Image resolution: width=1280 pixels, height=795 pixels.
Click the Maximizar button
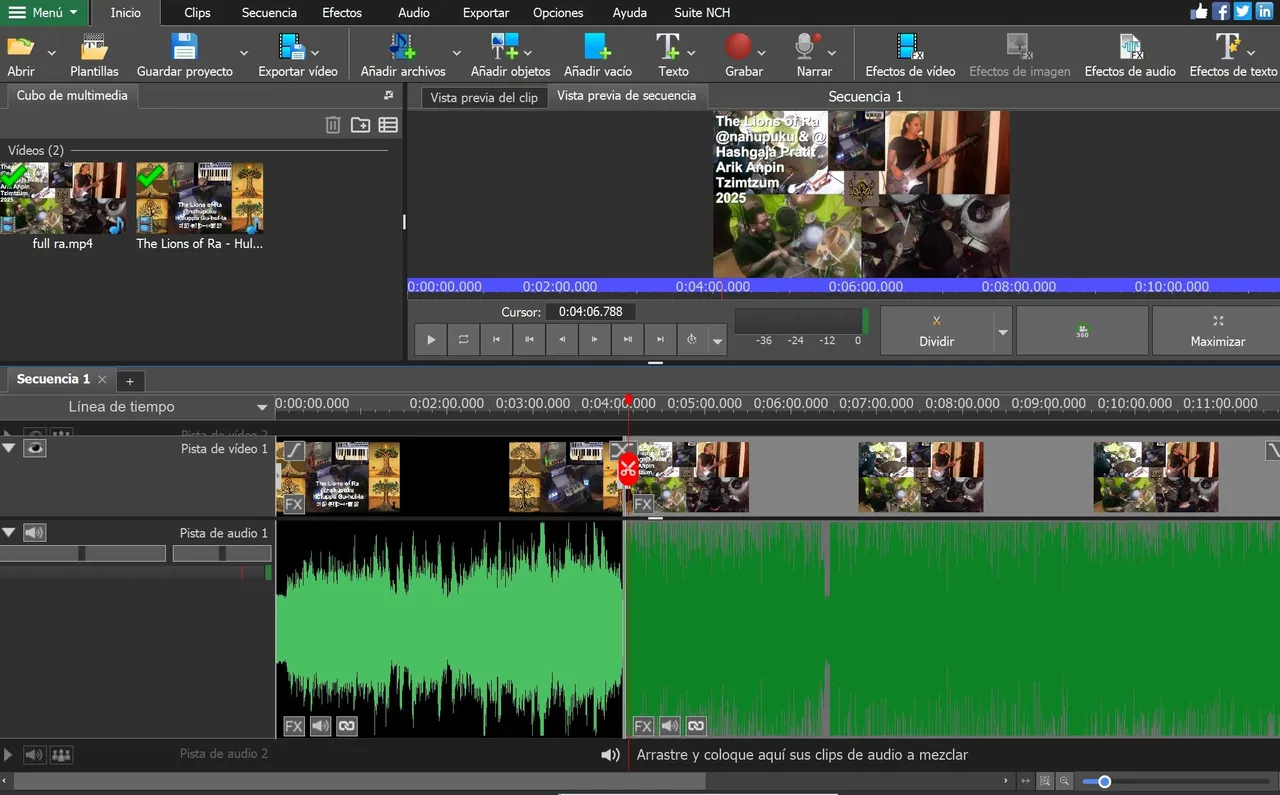pyautogui.click(x=1217, y=331)
